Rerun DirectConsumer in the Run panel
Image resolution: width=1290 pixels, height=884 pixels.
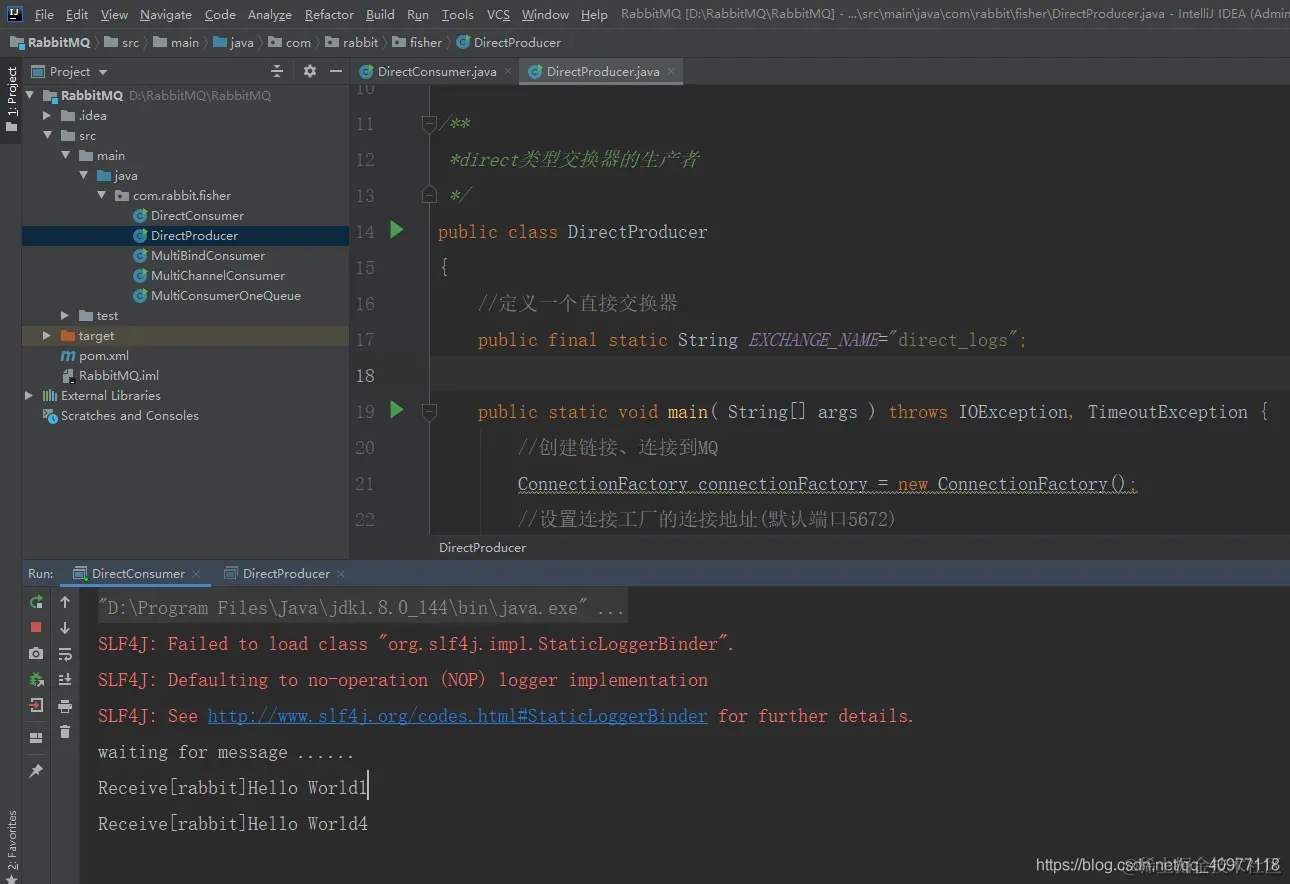(36, 602)
